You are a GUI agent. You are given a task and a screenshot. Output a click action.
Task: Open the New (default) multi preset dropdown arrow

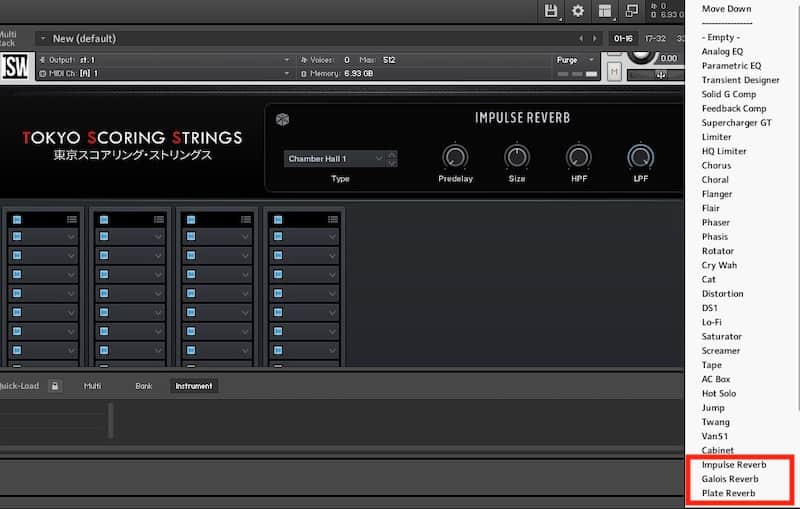43,38
